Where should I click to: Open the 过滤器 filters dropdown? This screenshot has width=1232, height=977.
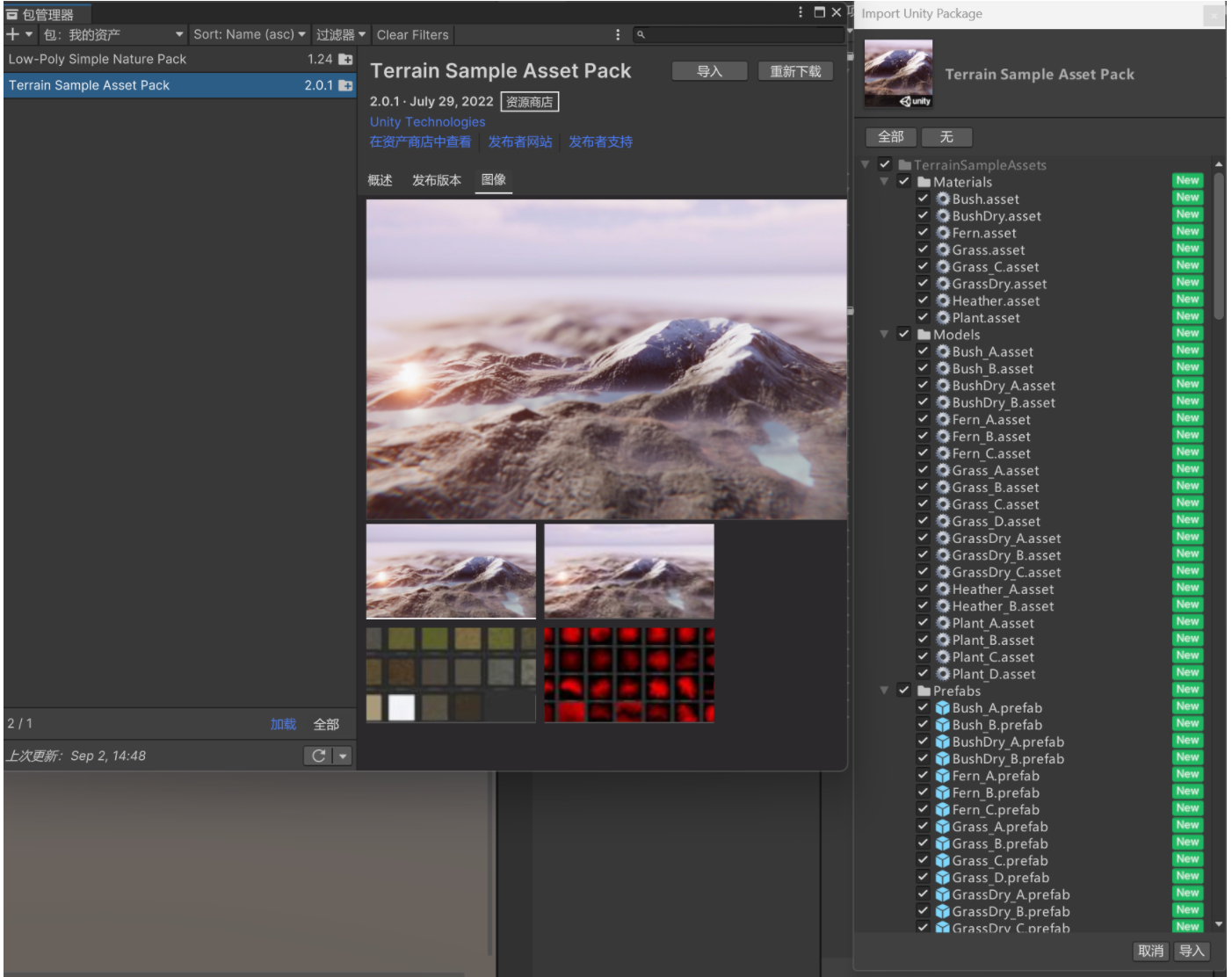pyautogui.click(x=341, y=34)
